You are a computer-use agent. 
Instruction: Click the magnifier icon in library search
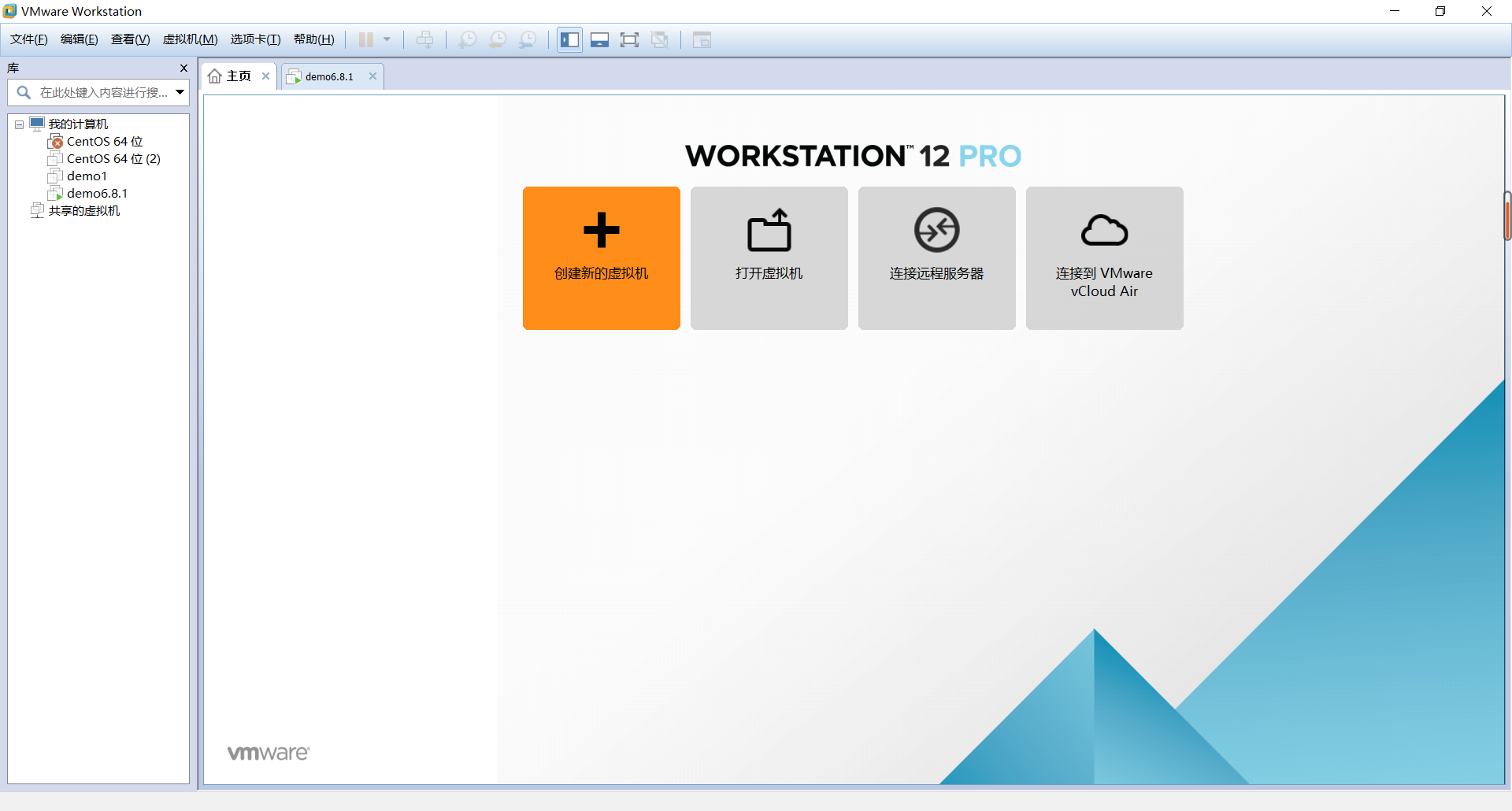coord(24,93)
